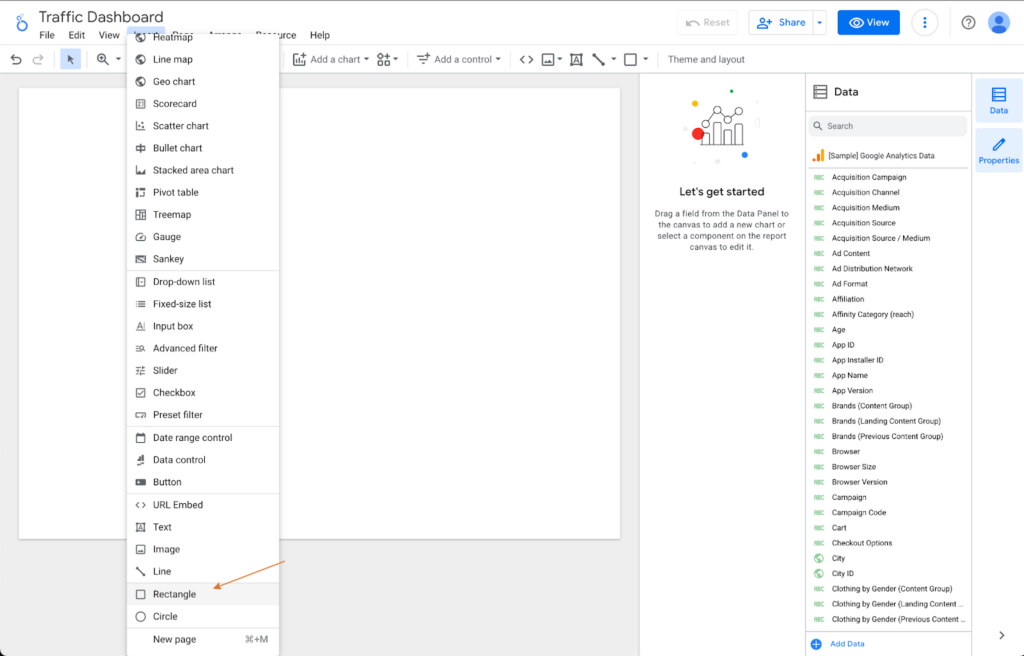Click the line toolbar icon
This screenshot has width=1024, height=656.
coord(598,59)
